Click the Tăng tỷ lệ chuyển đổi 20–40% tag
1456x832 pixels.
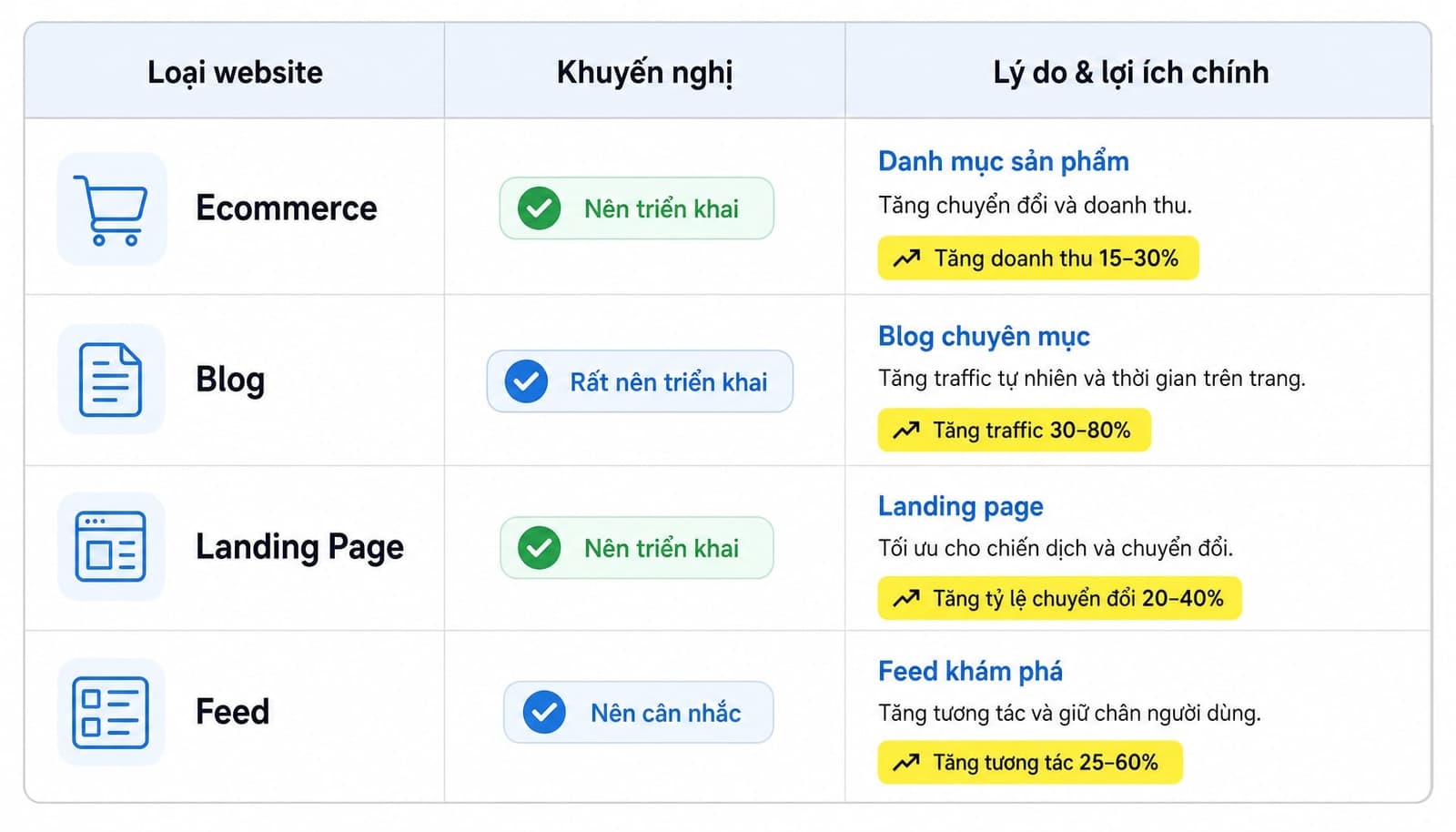tap(1060, 598)
